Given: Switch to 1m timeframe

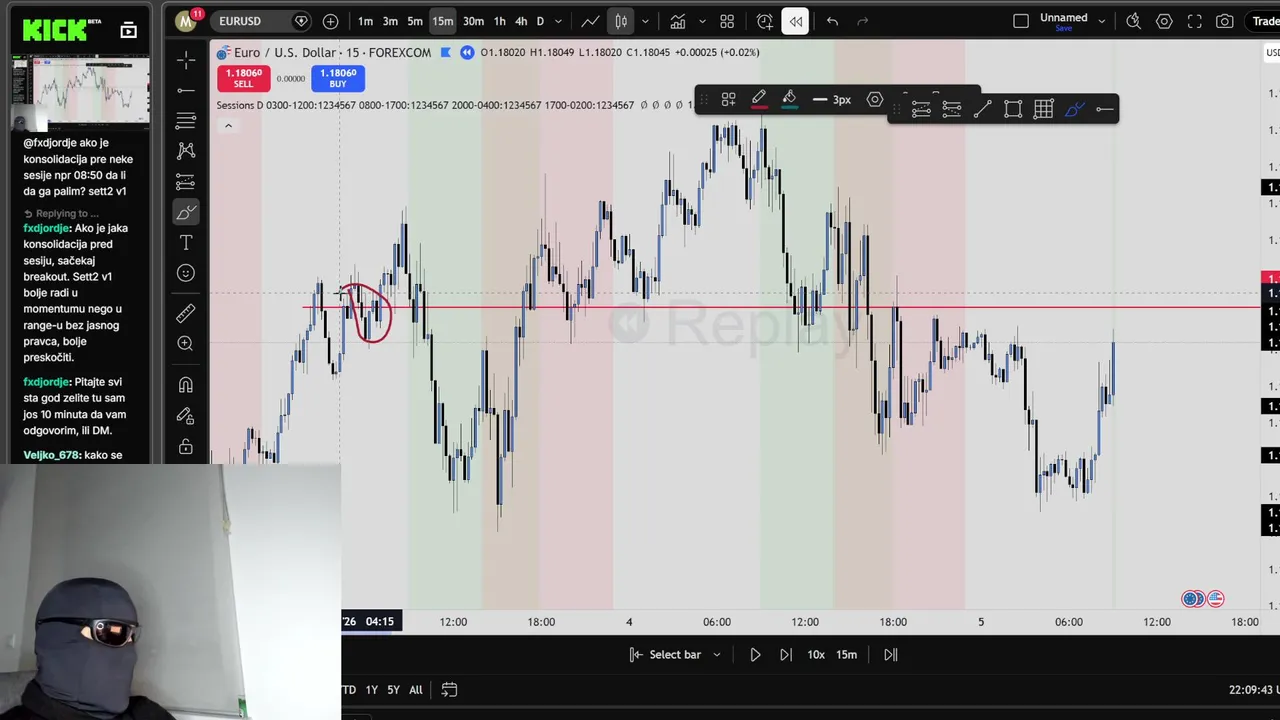Looking at the screenshot, I should click(x=366, y=21).
